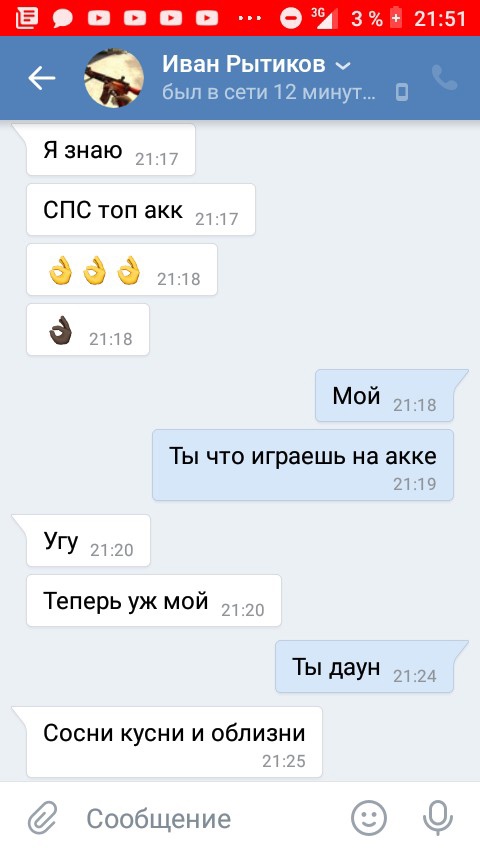Tap the first YouTube notification icon
The width and height of the screenshot is (480, 854).
[99, 19]
